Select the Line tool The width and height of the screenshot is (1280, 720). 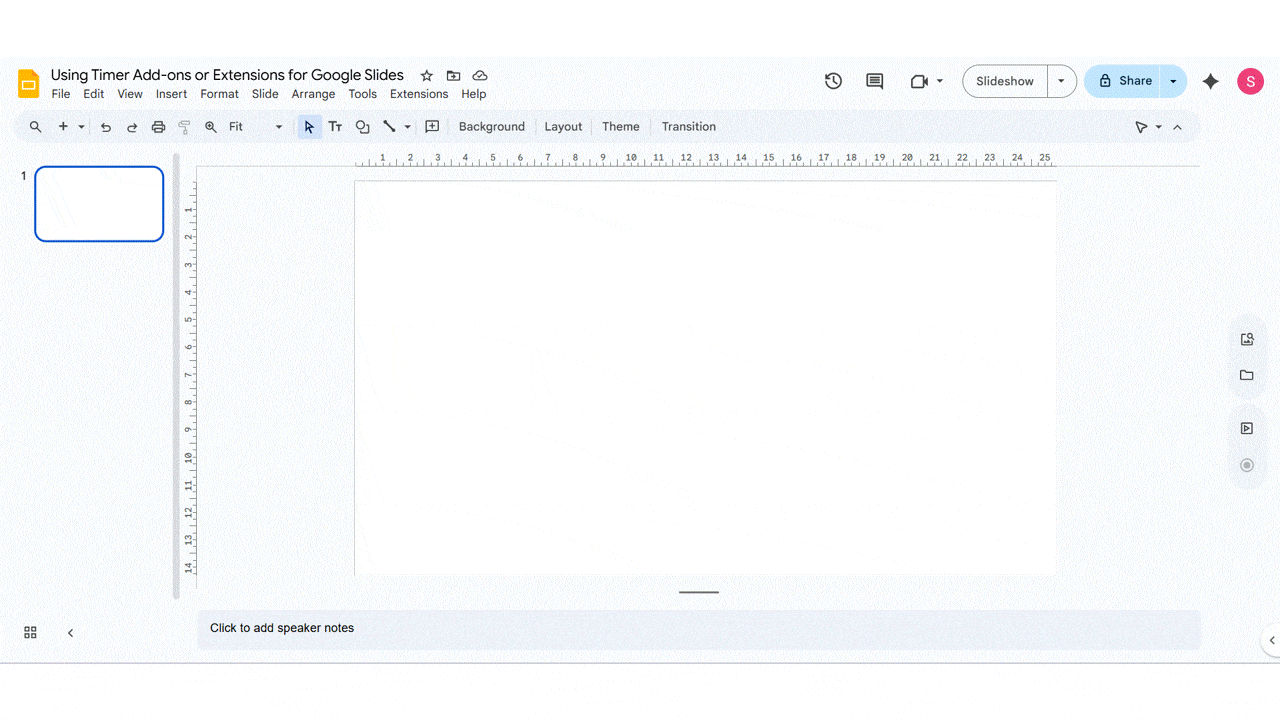[390, 127]
